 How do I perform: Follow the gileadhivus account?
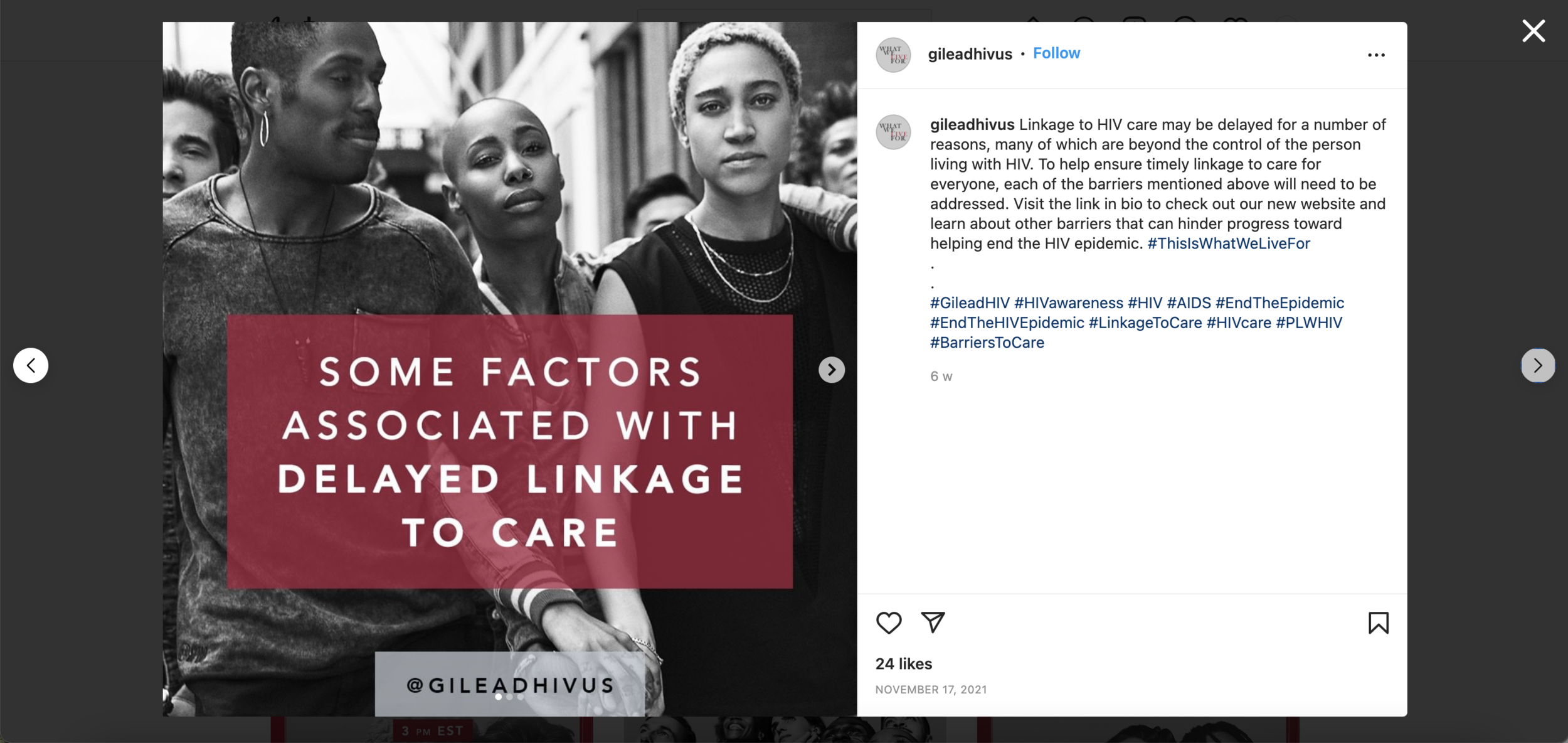pos(1056,53)
